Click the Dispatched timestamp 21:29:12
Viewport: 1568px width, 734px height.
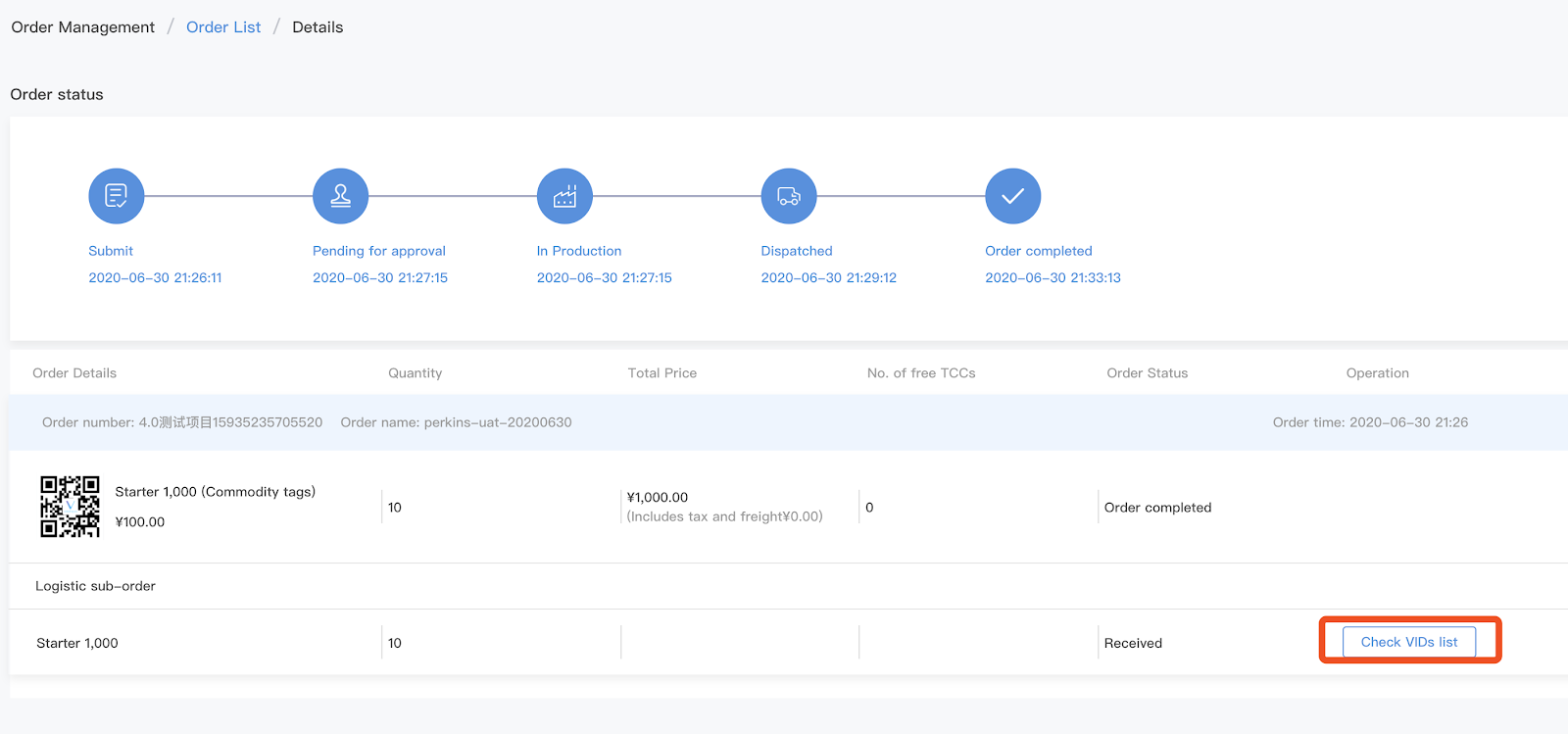coord(829,277)
